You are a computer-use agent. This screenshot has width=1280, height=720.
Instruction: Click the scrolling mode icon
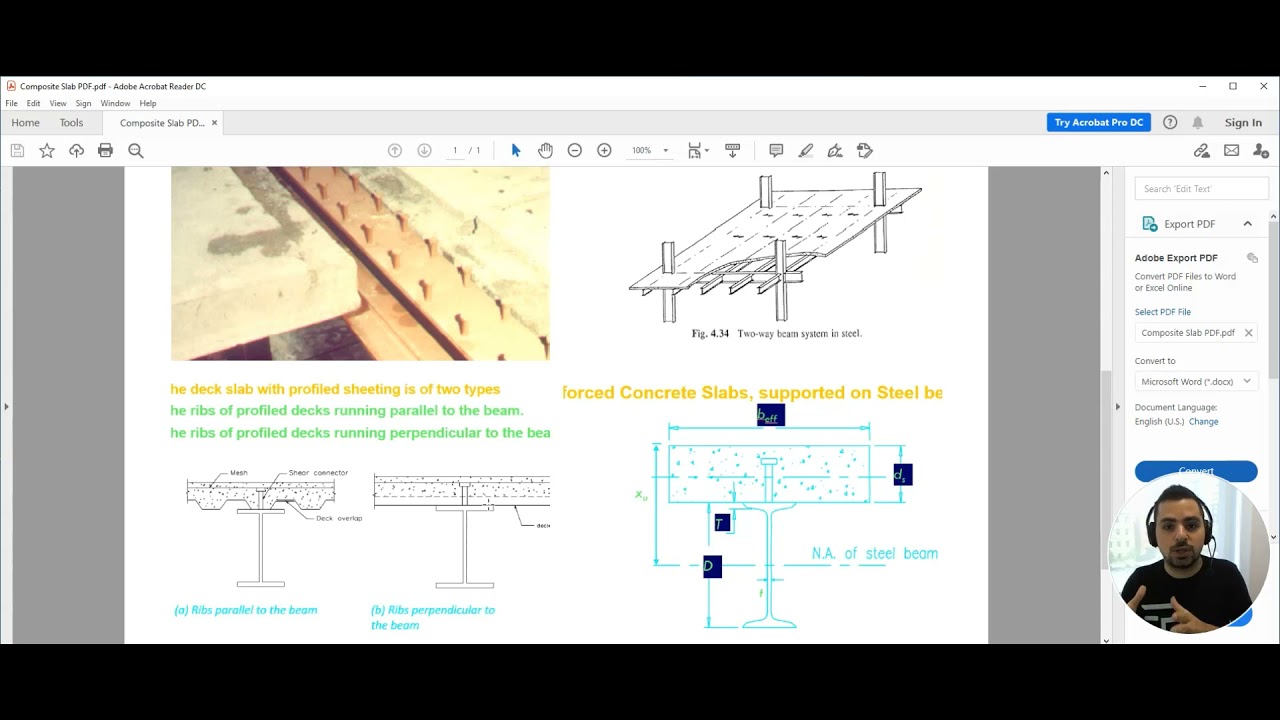(732, 150)
